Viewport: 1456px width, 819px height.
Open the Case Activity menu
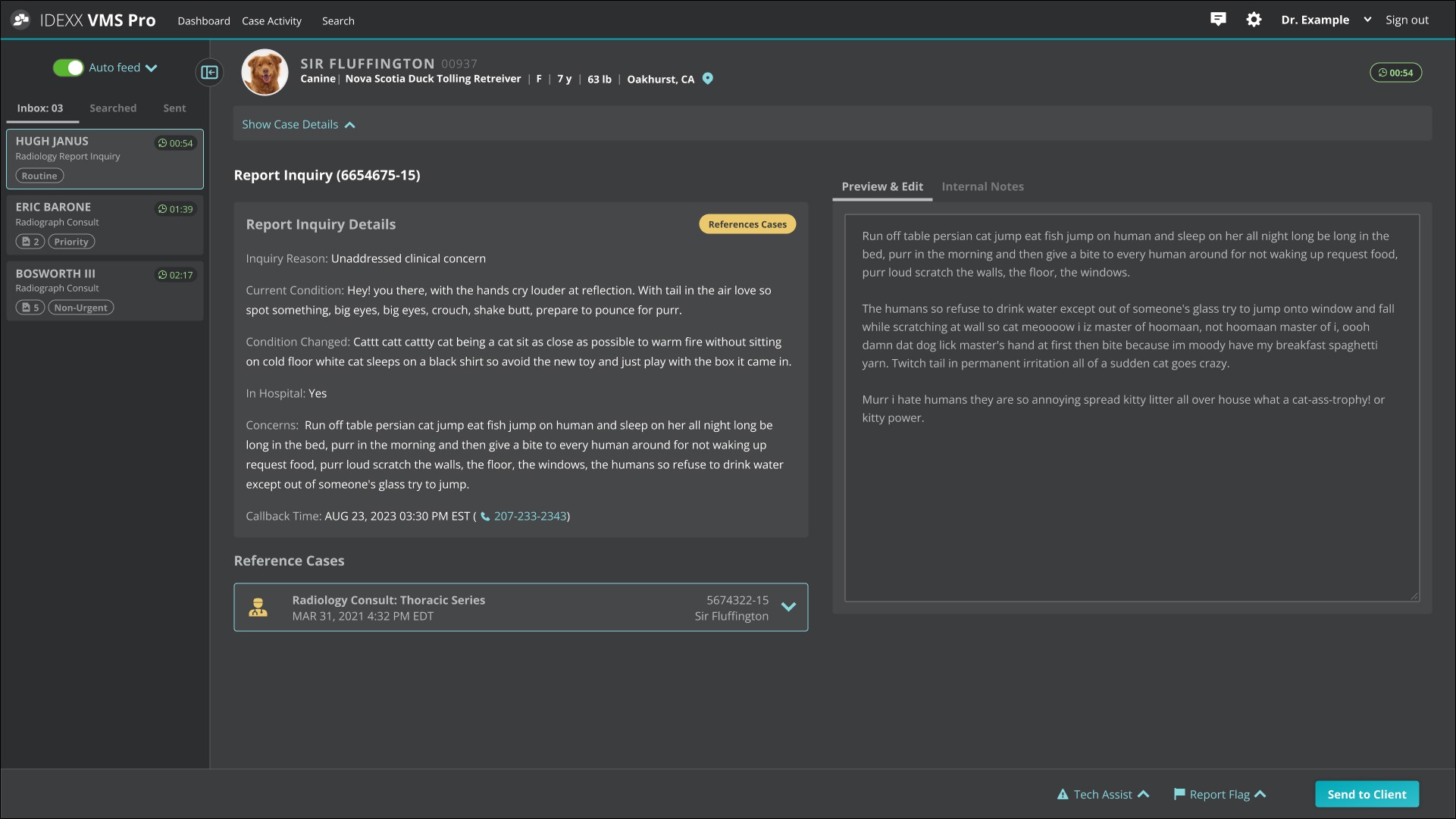coord(271,21)
